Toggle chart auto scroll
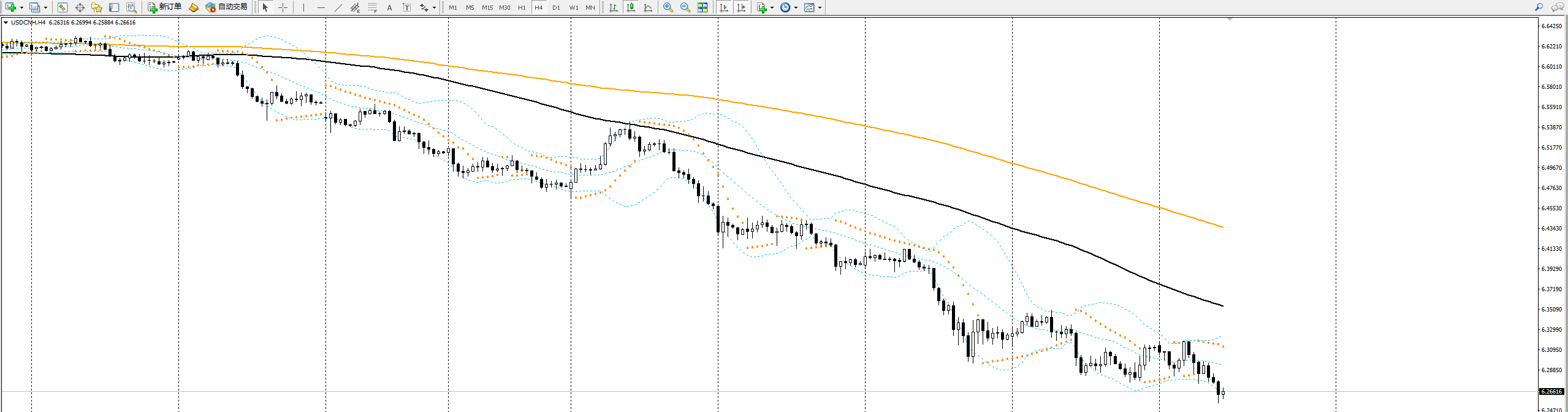This screenshot has height=412, width=1568. [724, 7]
